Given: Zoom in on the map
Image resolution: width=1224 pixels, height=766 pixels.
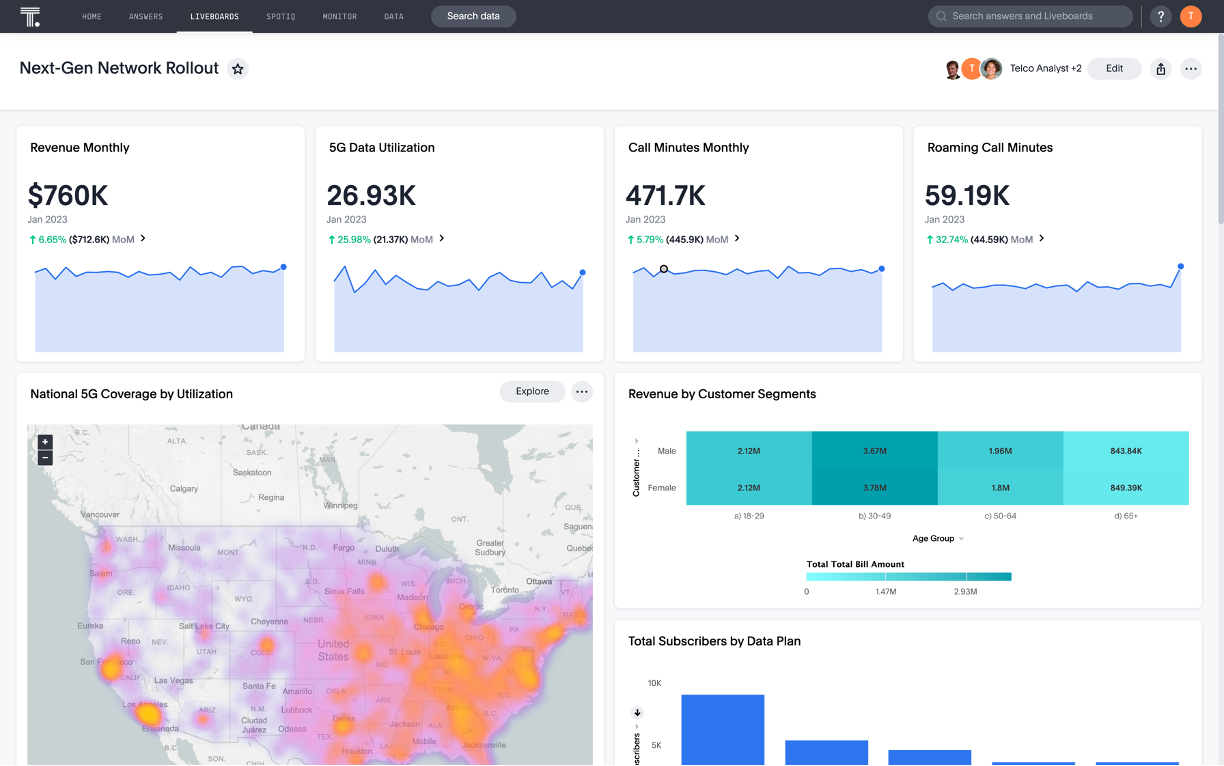Looking at the screenshot, I should [45, 442].
